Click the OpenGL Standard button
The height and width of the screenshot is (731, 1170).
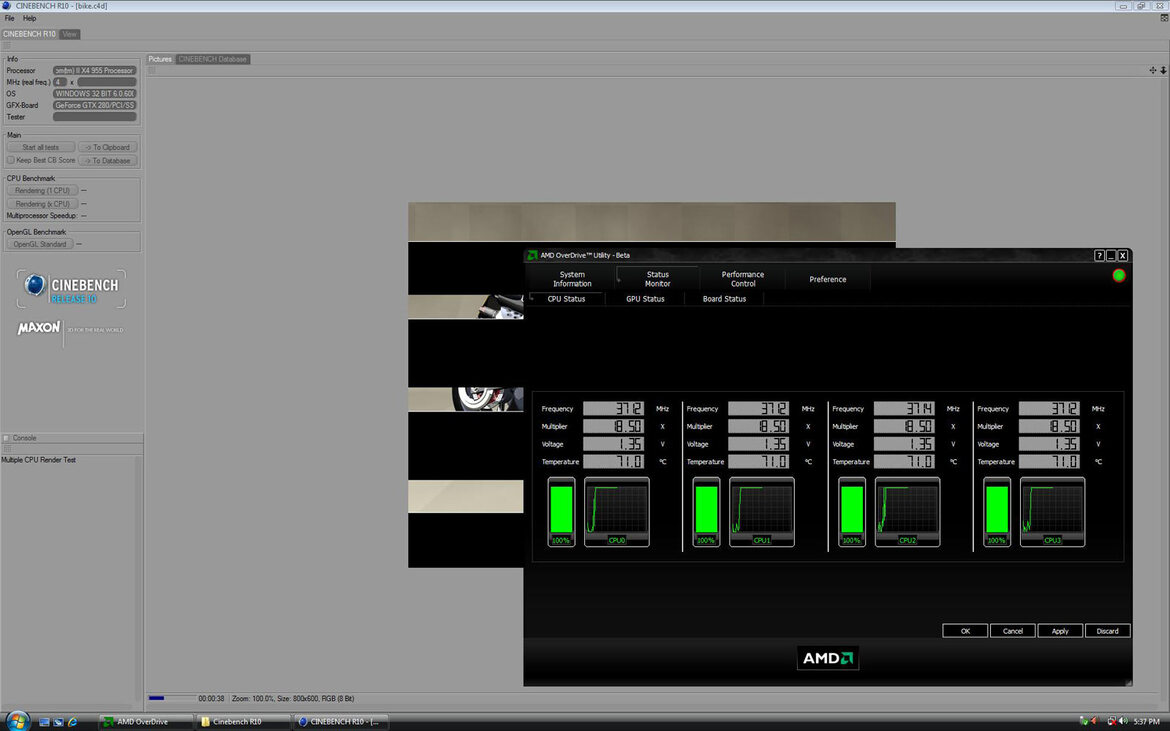[40, 244]
